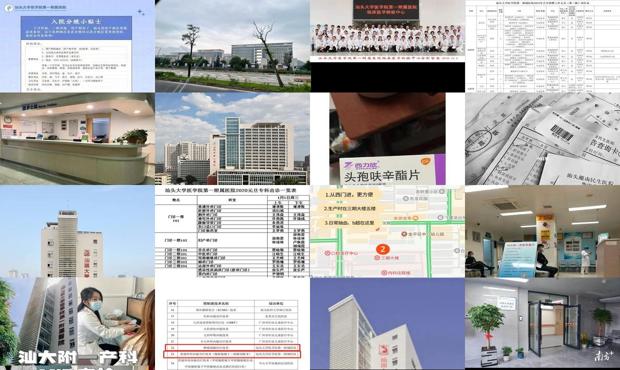Open the tall hospital building under clouds photo
The height and width of the screenshot is (370, 620).
pos(232,139)
